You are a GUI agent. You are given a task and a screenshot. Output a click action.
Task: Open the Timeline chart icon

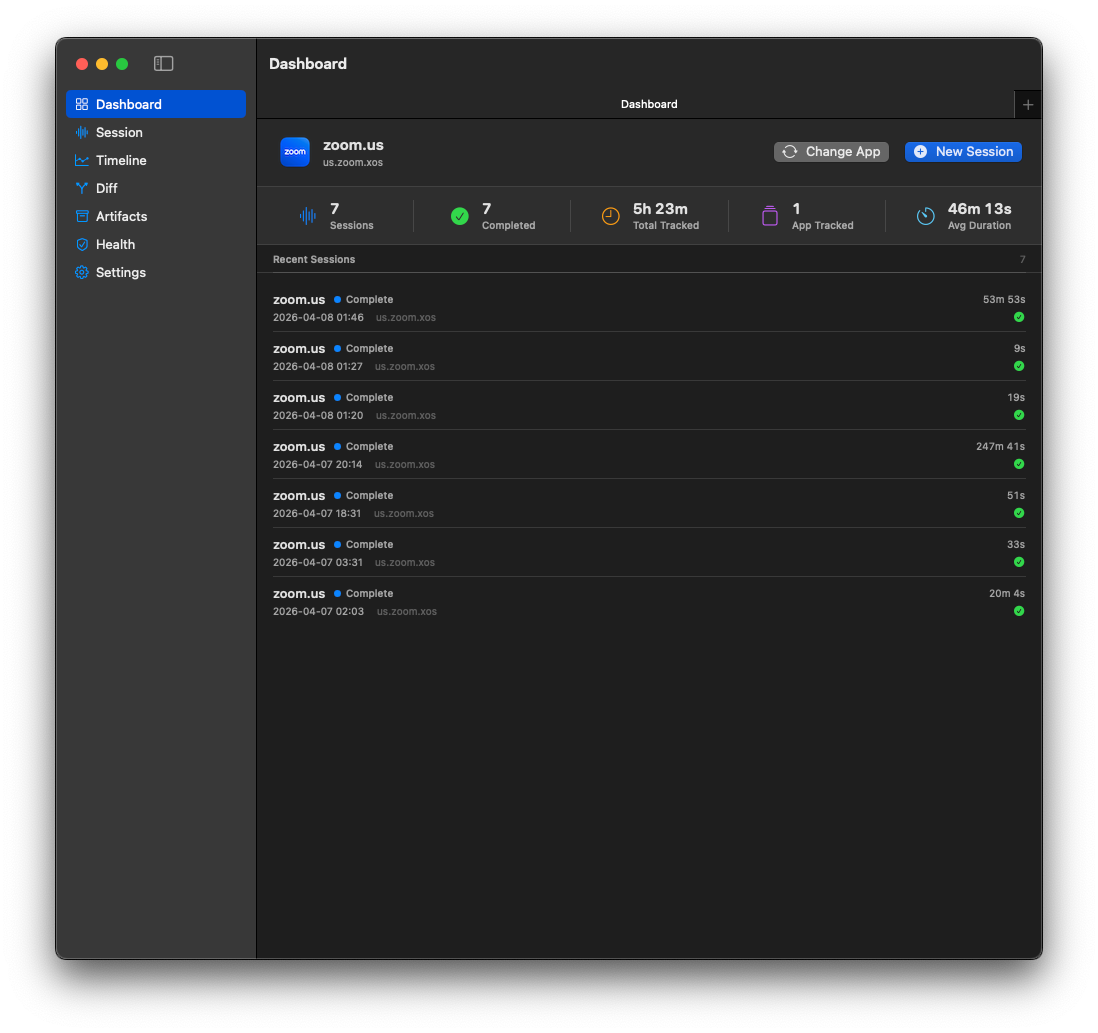(82, 160)
